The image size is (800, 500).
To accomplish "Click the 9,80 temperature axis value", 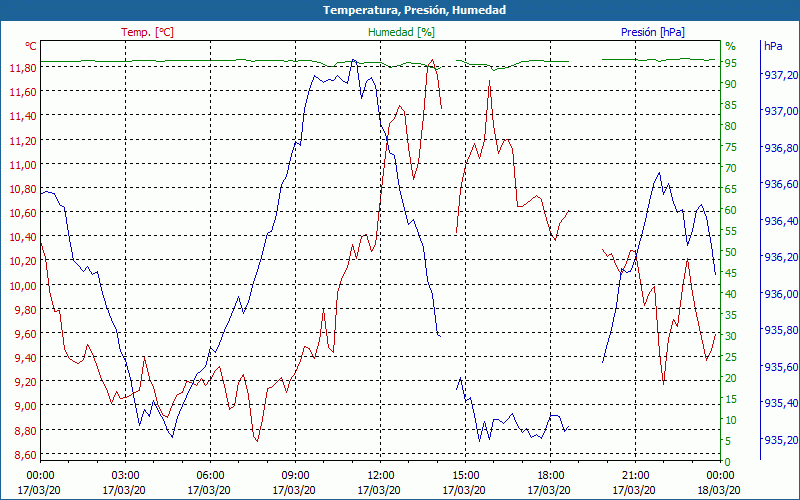I will 25,310.
